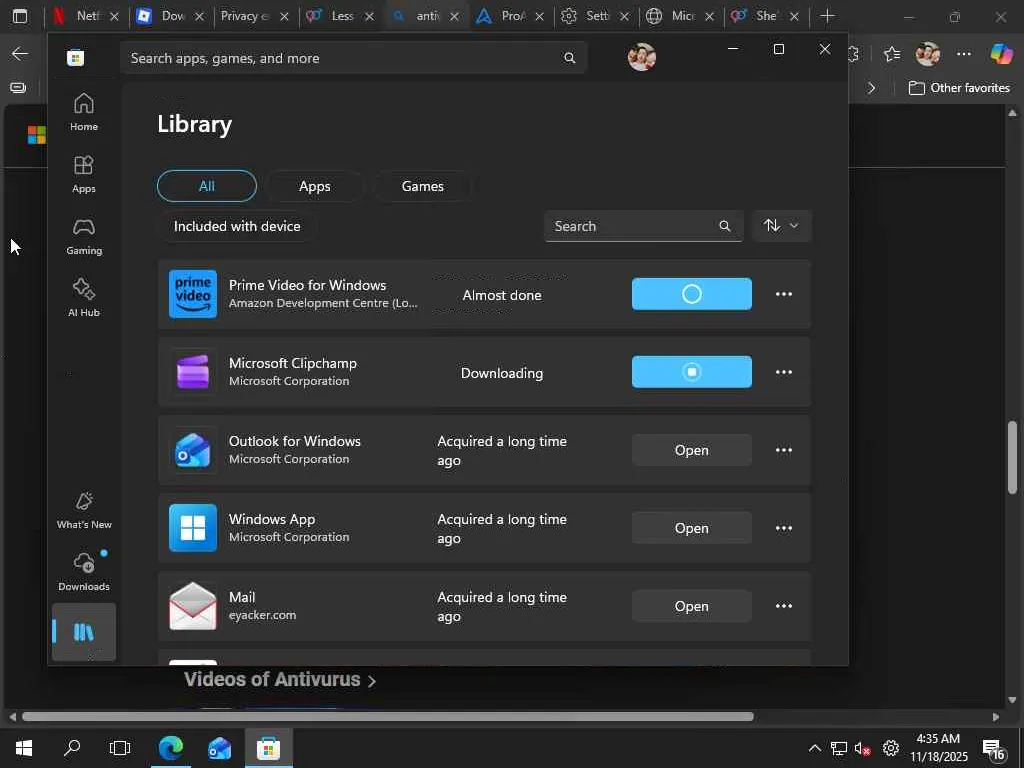
Task: Open Microsoft Edge taskbar icon
Action: point(171,748)
